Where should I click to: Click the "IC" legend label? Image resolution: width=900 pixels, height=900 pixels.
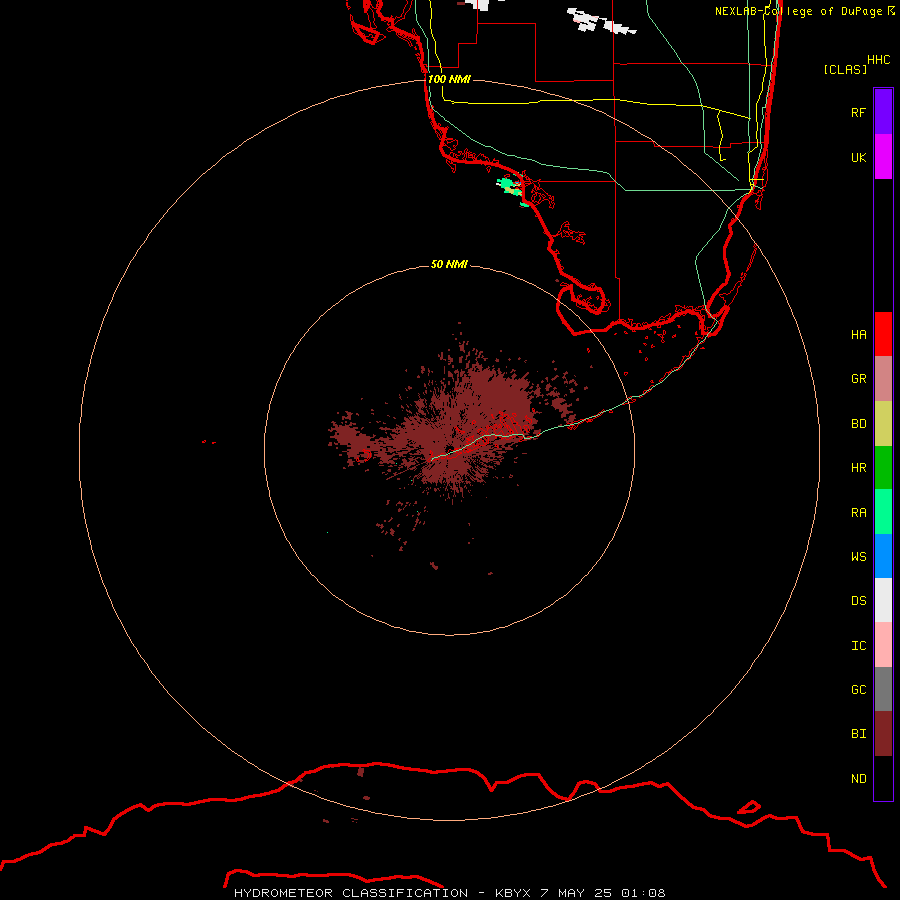click(x=858, y=646)
